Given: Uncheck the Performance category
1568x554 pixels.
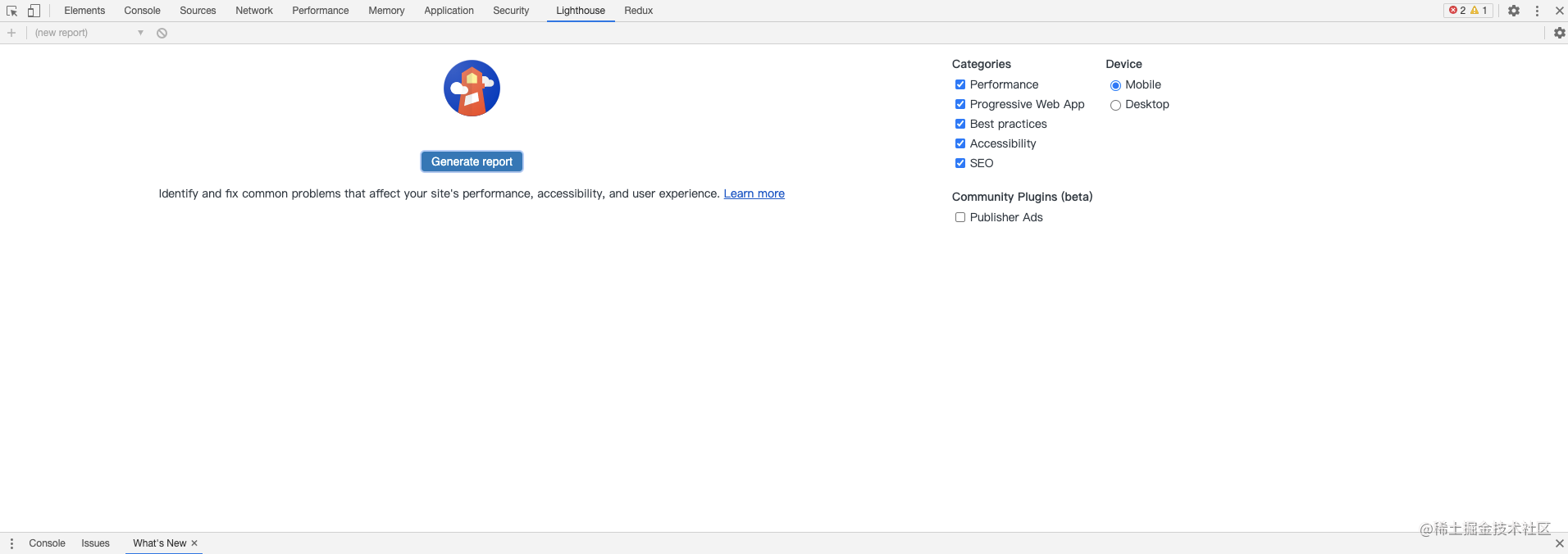Looking at the screenshot, I should [959, 84].
